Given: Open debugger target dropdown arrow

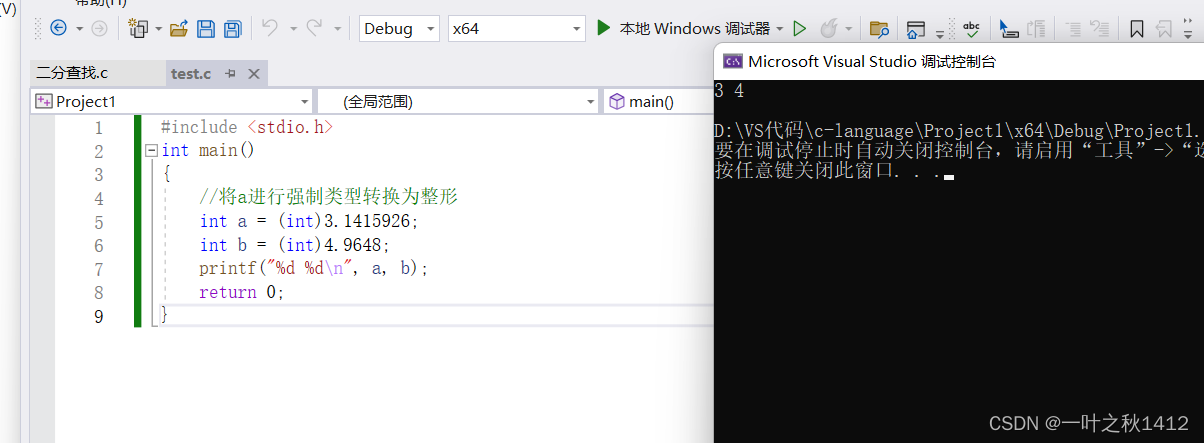Looking at the screenshot, I should [779, 29].
